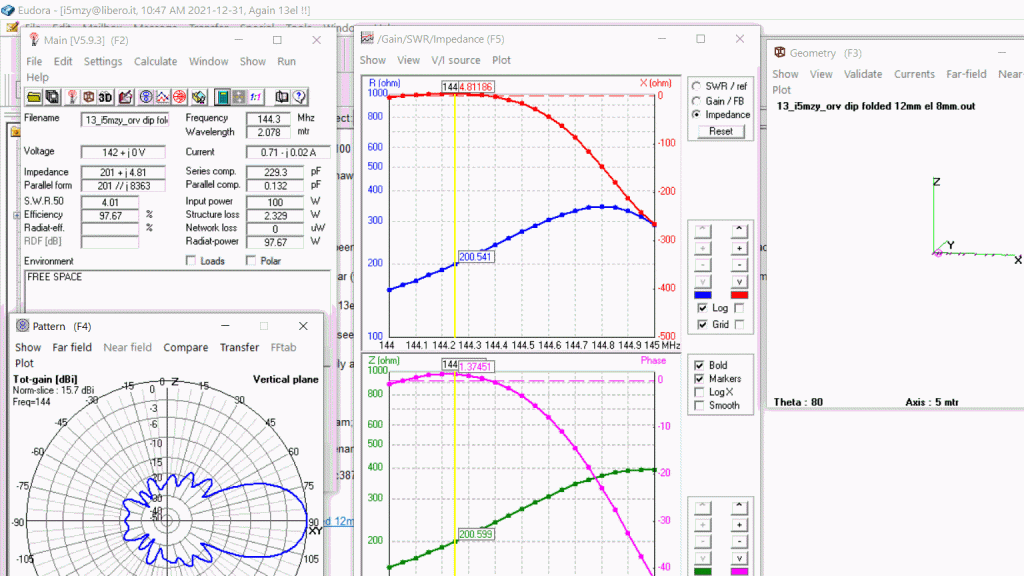
Task: Tick the Polar checkbox in Main window
Action: (252, 261)
